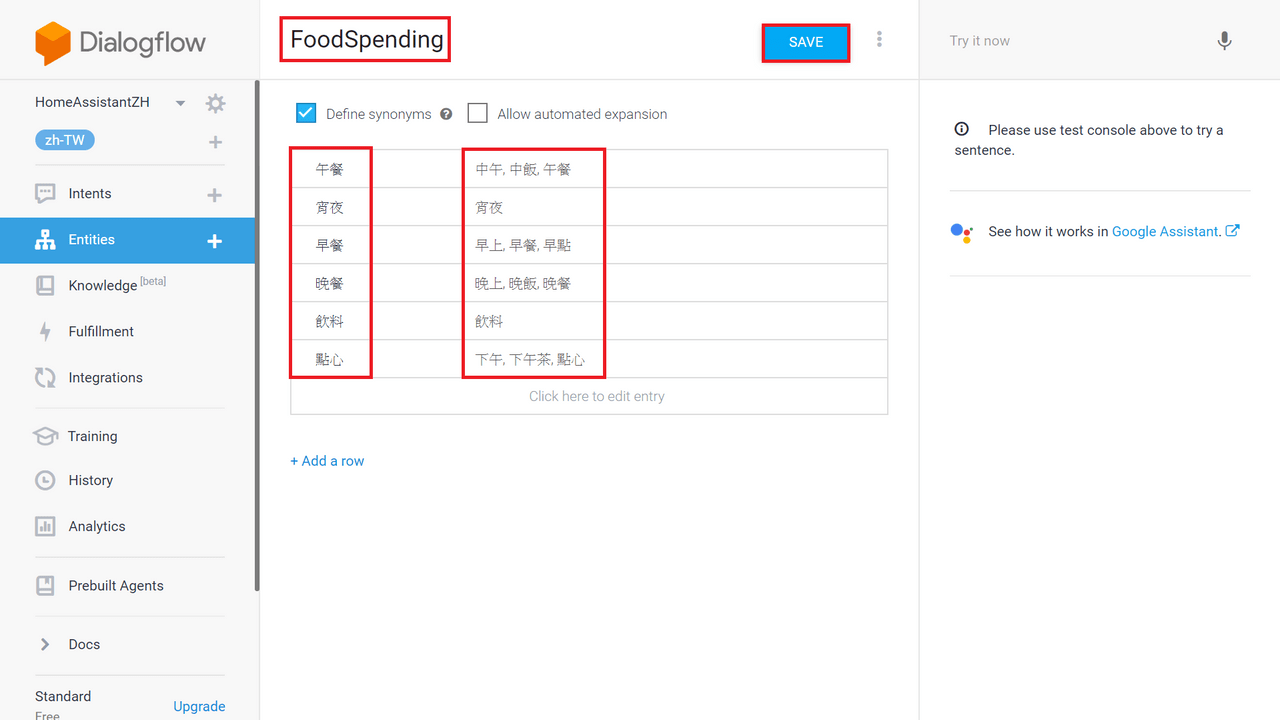Open Intents in sidebar

90,194
